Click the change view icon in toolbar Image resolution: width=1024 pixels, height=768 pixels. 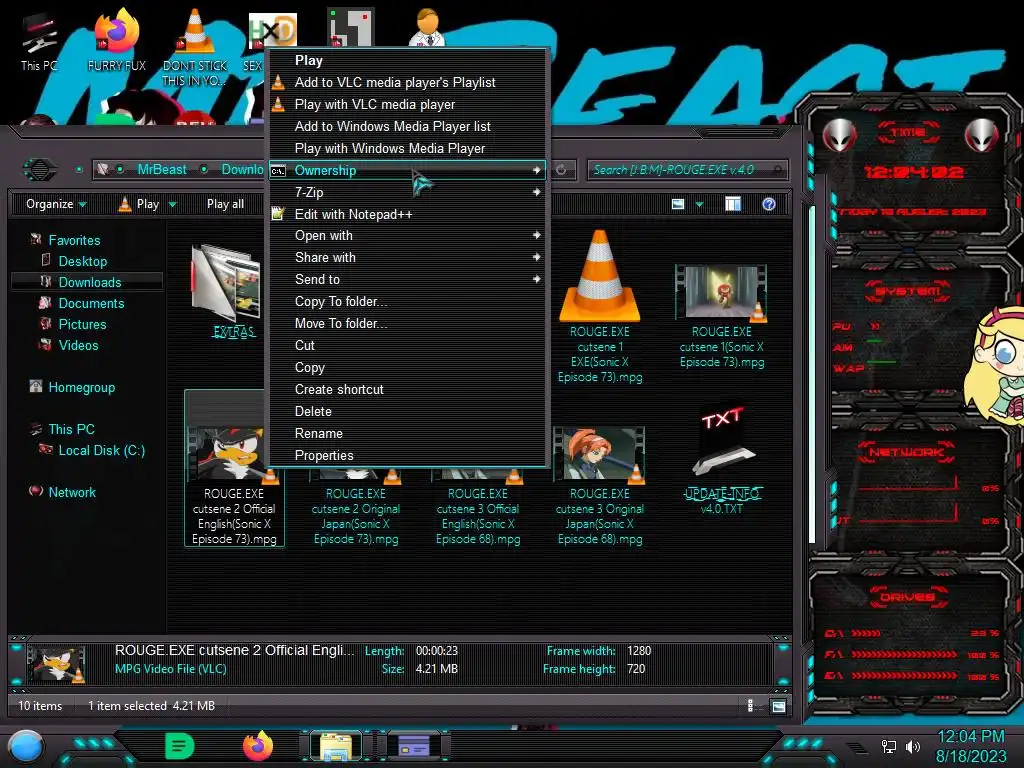(x=678, y=204)
